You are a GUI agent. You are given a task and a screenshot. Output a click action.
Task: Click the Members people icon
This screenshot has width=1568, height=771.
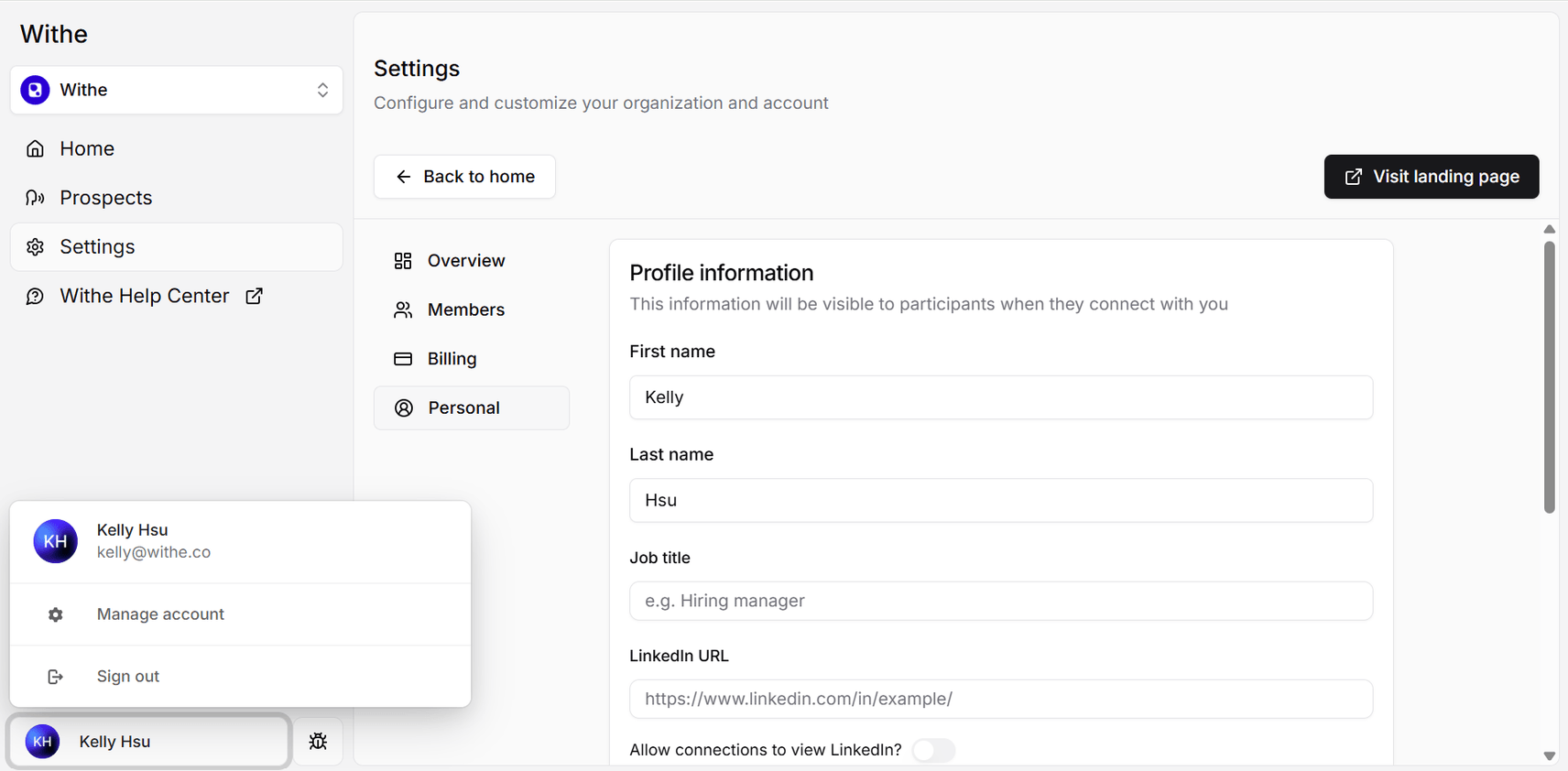(403, 309)
